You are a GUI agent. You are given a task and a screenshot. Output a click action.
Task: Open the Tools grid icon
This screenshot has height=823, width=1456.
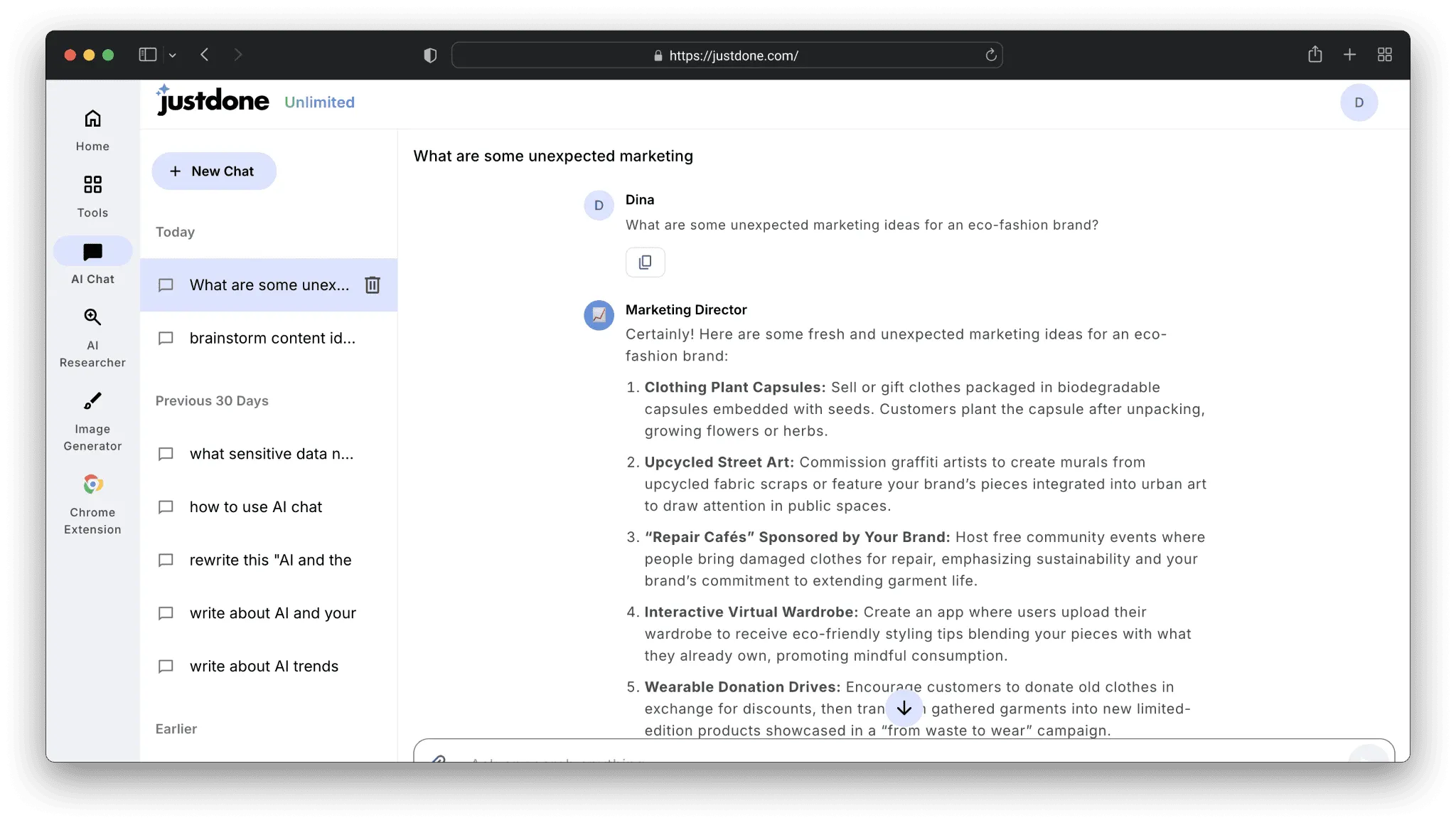click(x=92, y=185)
